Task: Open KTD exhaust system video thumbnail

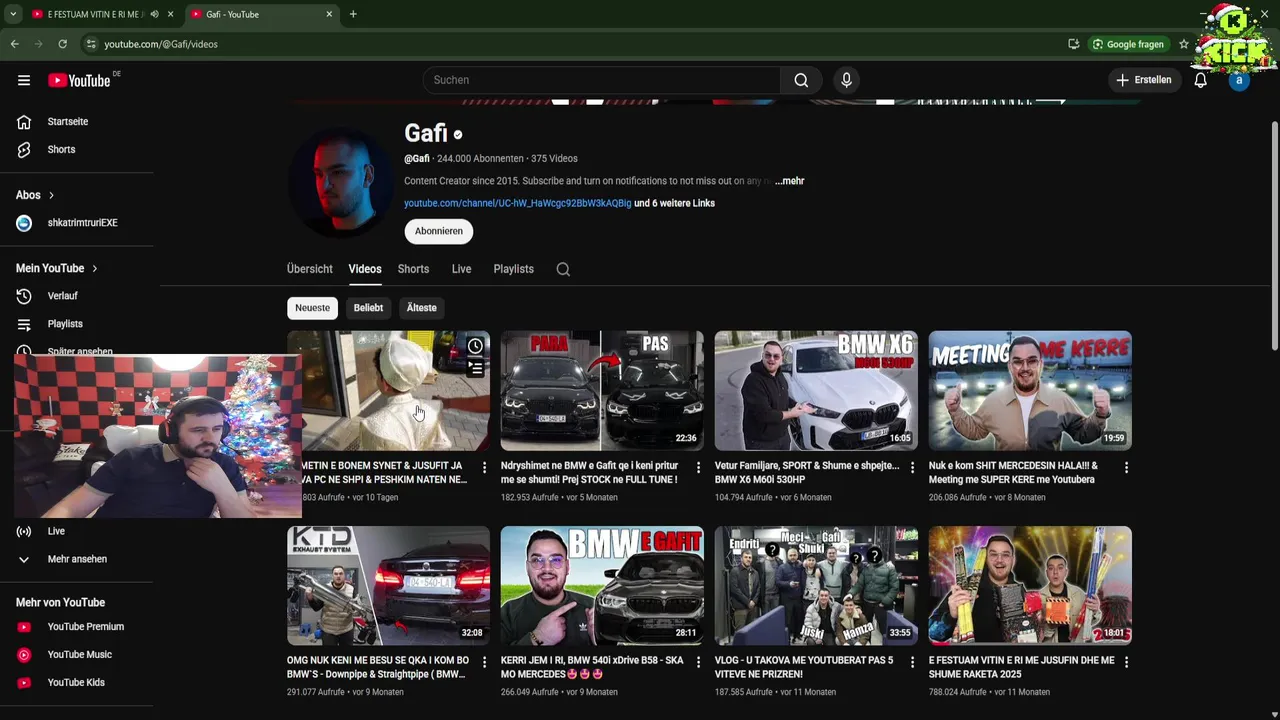Action: coord(388,586)
